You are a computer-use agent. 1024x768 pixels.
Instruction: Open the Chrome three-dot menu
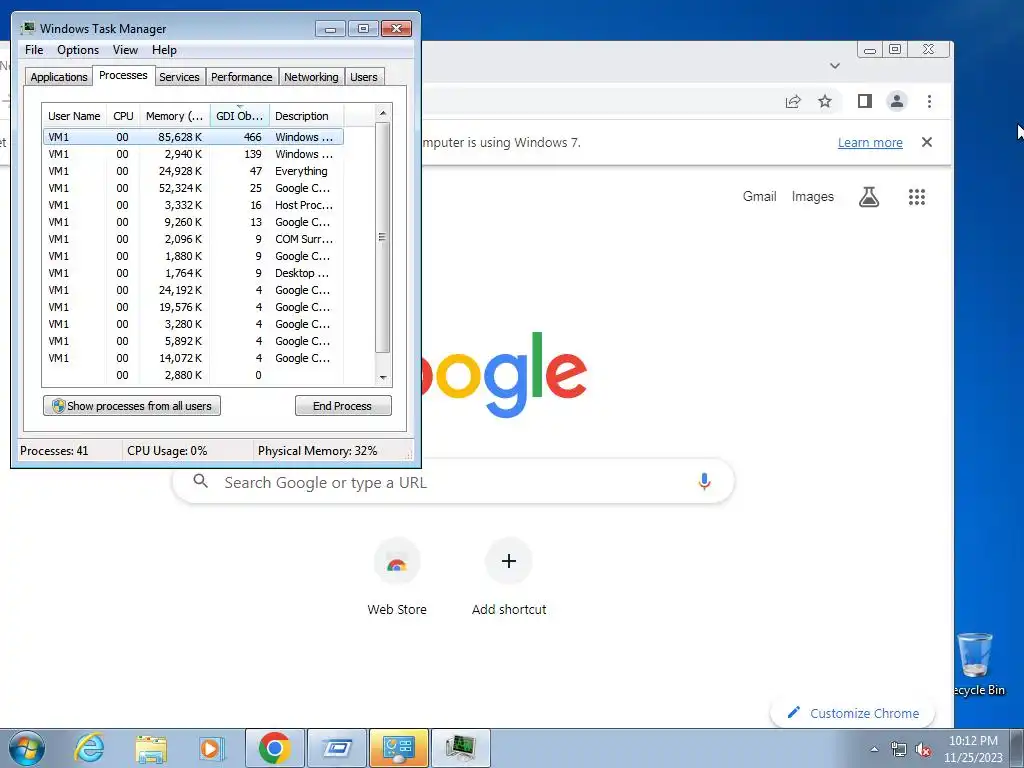point(929,101)
